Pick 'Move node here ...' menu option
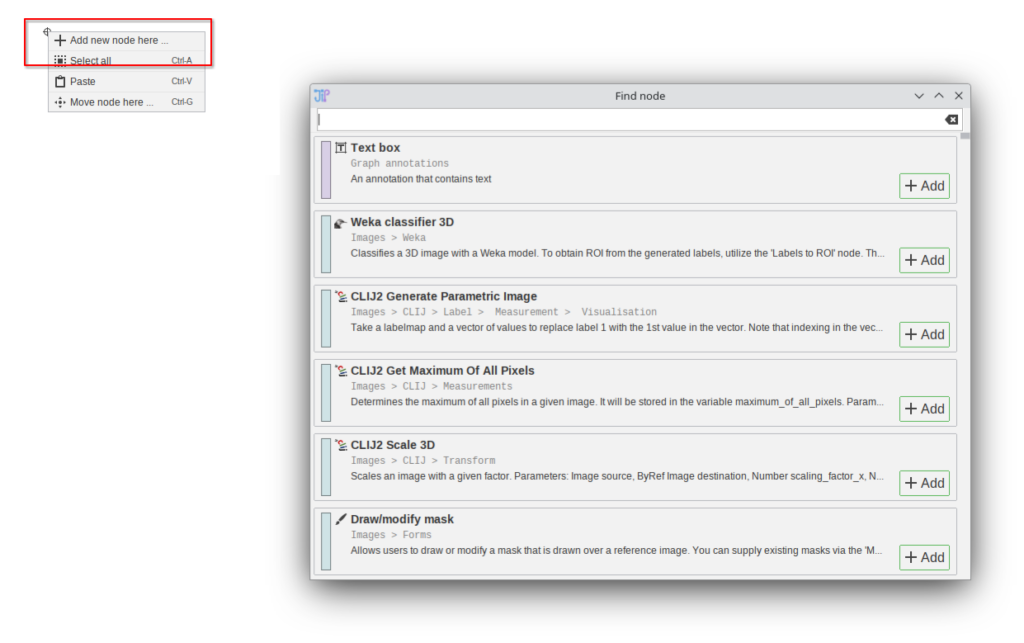The width and height of the screenshot is (1024, 643). [111, 102]
